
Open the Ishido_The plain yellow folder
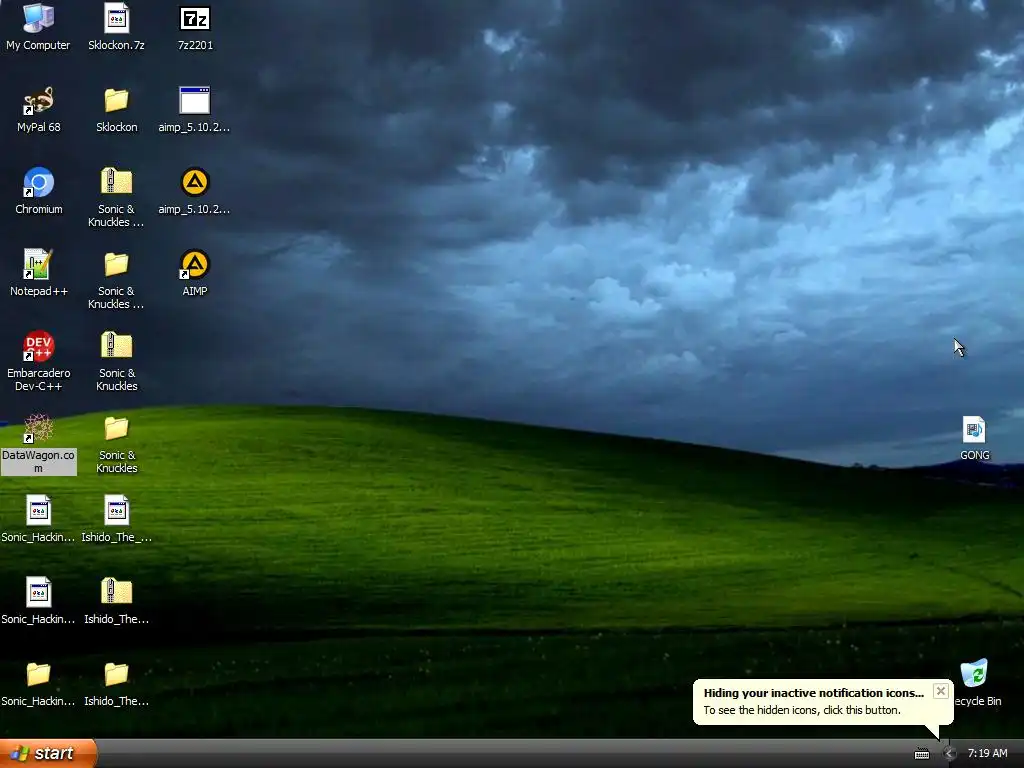pos(116,682)
